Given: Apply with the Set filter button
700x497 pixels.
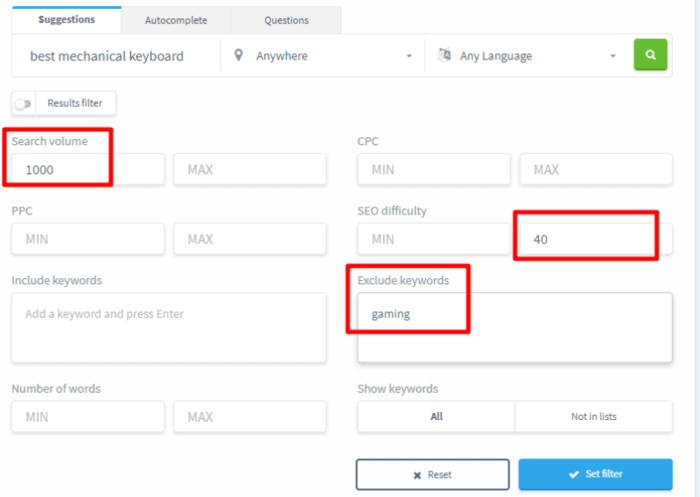Looking at the screenshot, I should coord(595,474).
